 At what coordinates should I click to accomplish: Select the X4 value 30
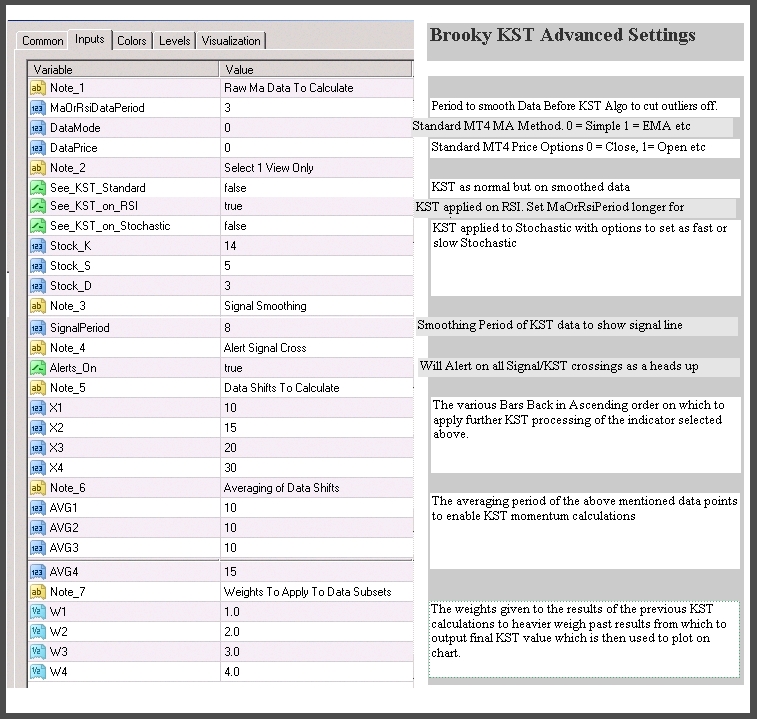pos(317,468)
